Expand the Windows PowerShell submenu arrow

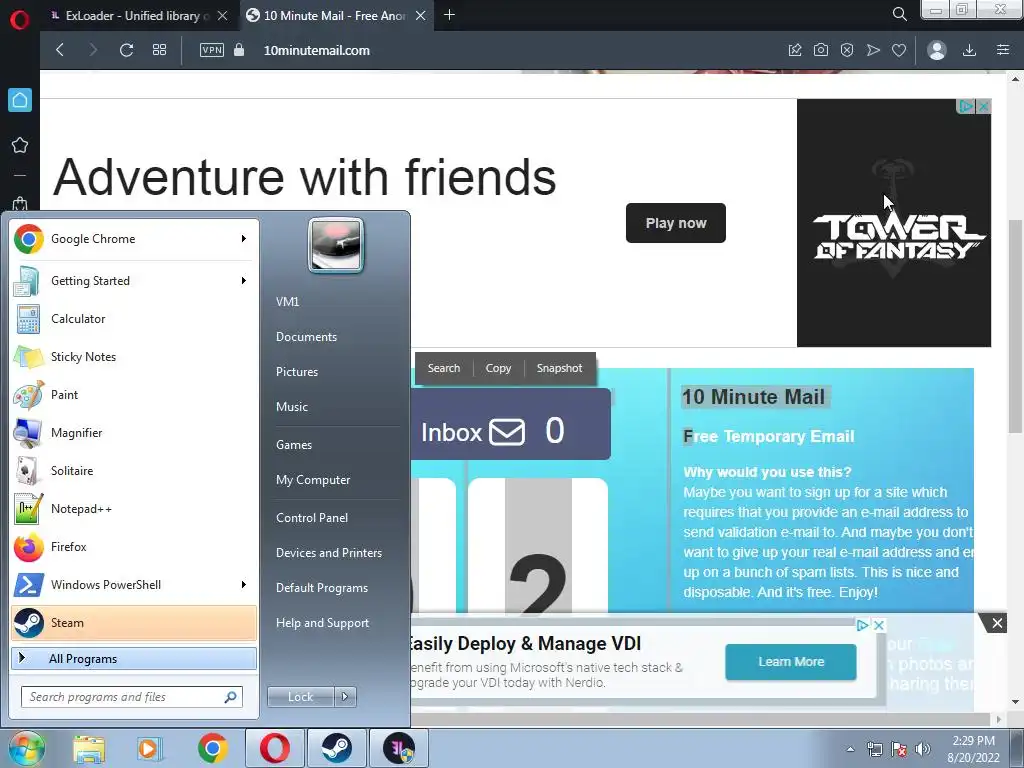[x=244, y=584]
